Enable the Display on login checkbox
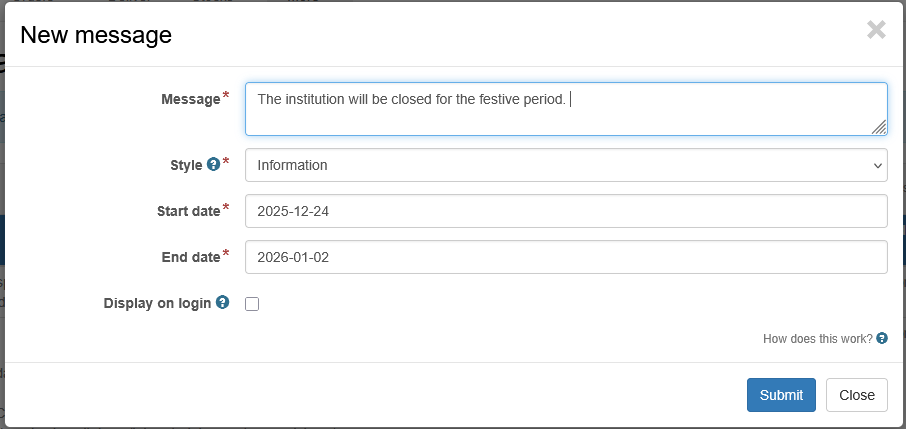Image resolution: width=906 pixels, height=429 pixels. [252, 304]
